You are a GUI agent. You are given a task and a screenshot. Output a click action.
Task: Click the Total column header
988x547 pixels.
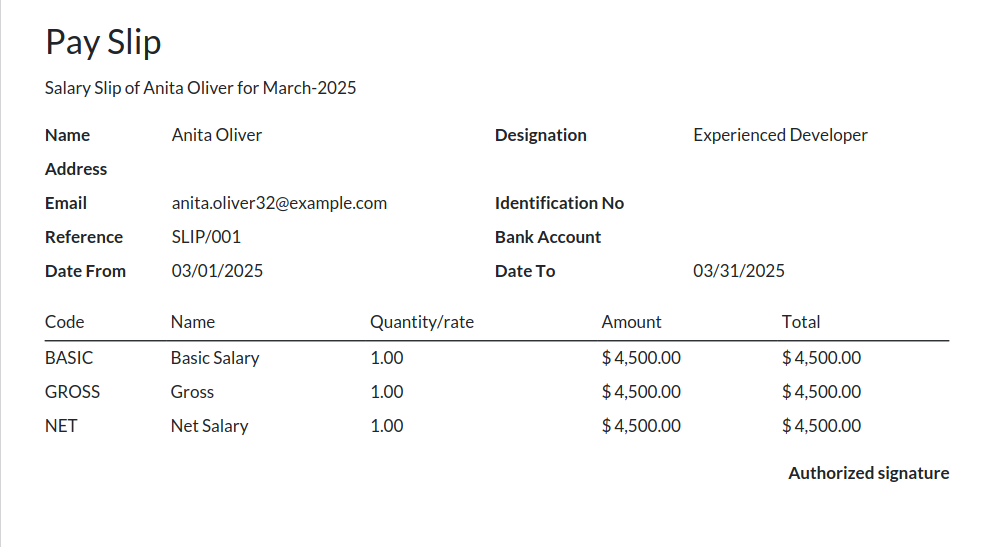point(801,322)
